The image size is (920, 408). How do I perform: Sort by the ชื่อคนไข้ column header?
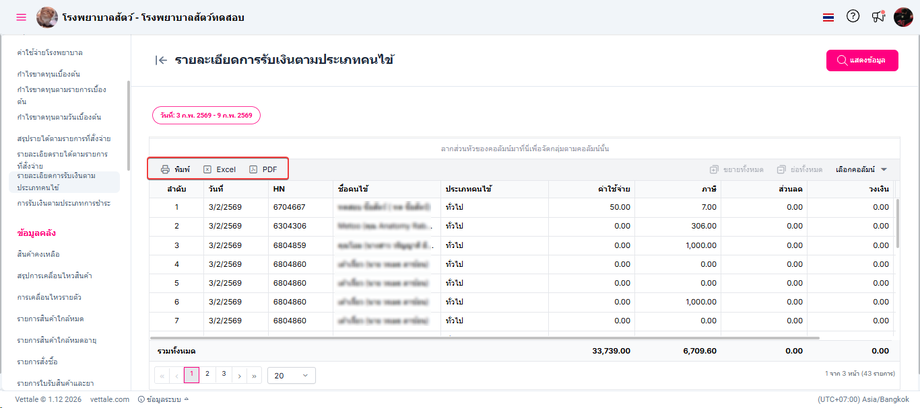point(387,189)
